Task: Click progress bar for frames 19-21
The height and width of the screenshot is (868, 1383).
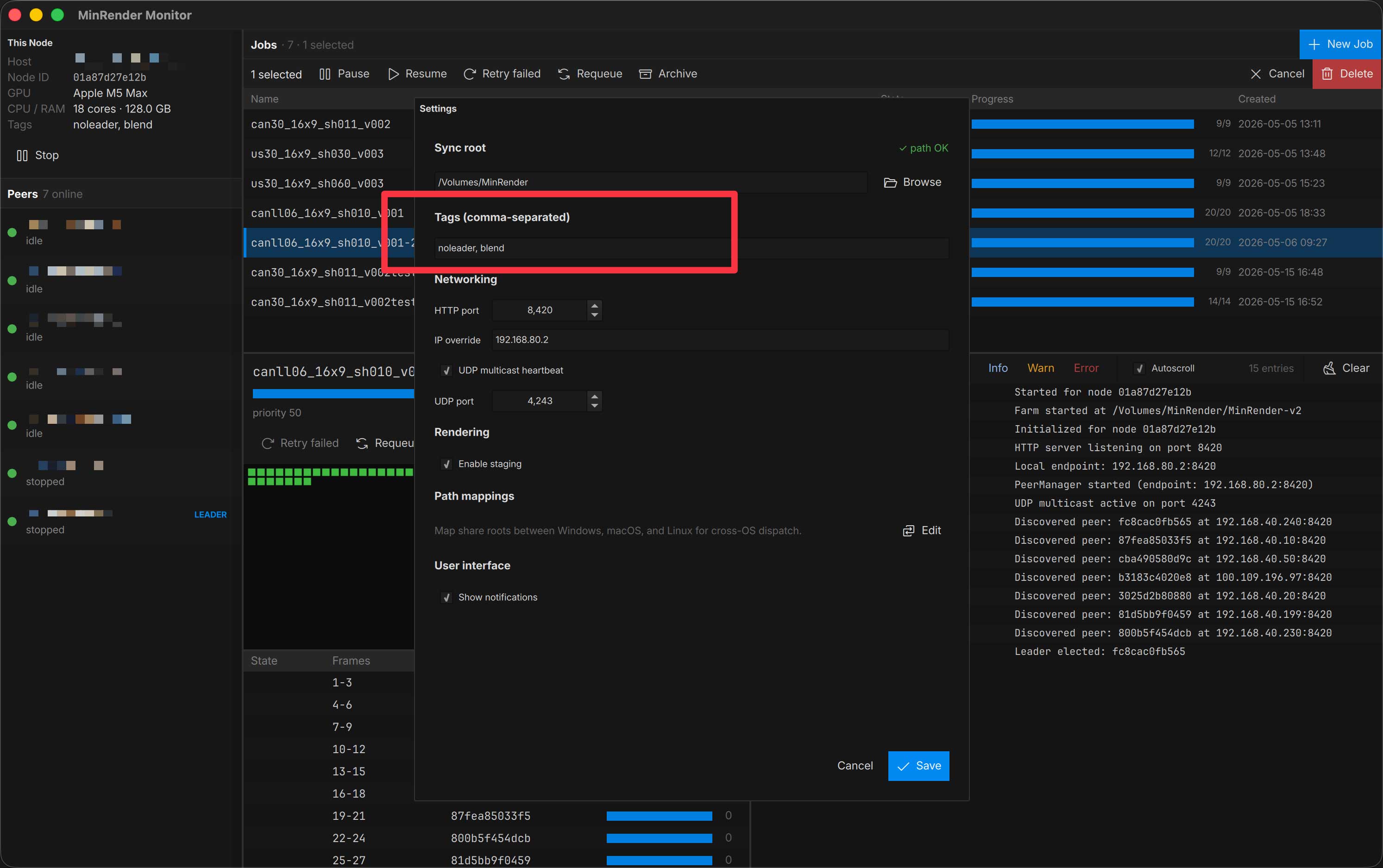Action: tap(659, 816)
